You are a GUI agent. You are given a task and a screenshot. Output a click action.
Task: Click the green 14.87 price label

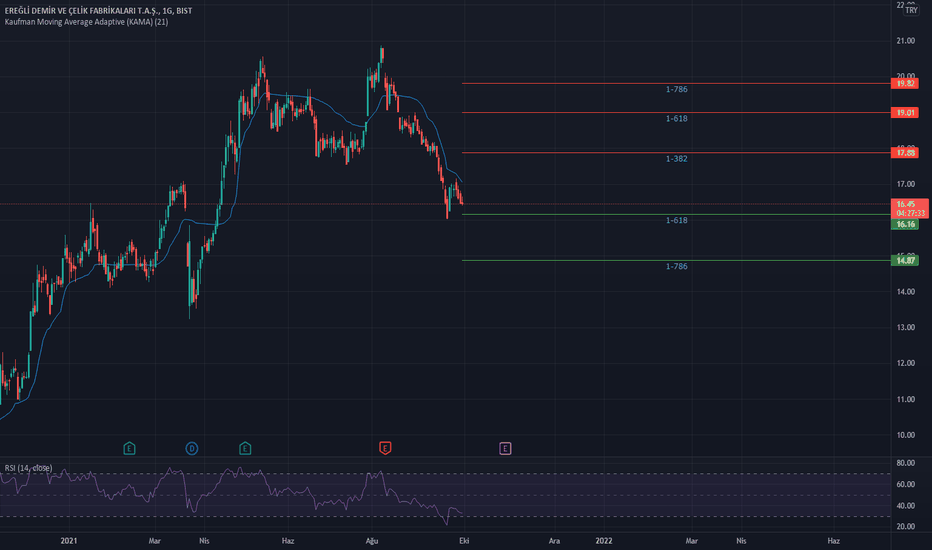pyautogui.click(x=905, y=260)
